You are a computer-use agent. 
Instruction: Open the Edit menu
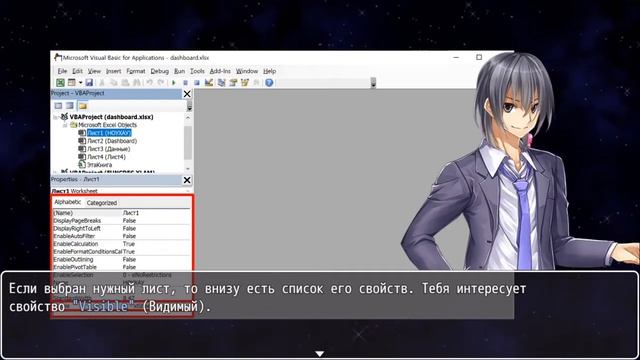(x=77, y=71)
